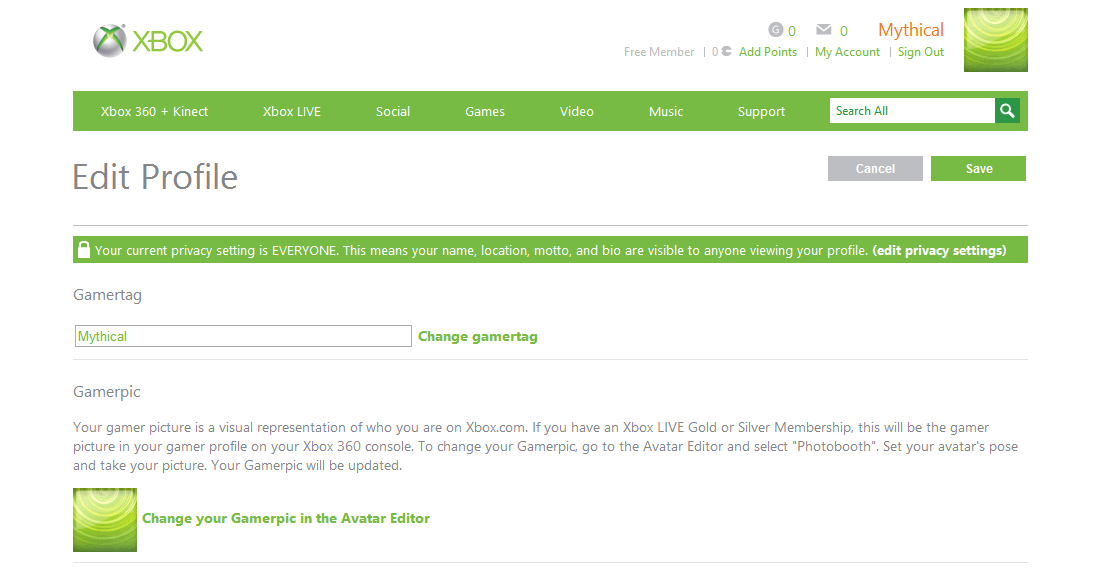Open the profile gamerpic thumbnail in the header
Screen dimensions: 1110x571
pyautogui.click(x=995, y=40)
